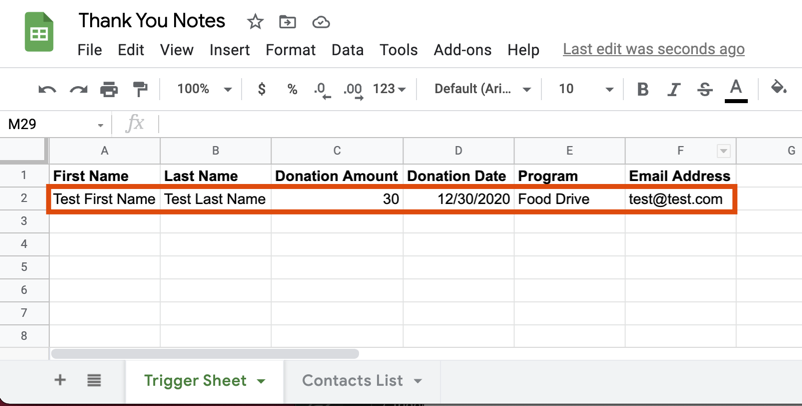Screen dimensions: 802x406
Task: Click the move to folder icon
Action: click(x=287, y=21)
